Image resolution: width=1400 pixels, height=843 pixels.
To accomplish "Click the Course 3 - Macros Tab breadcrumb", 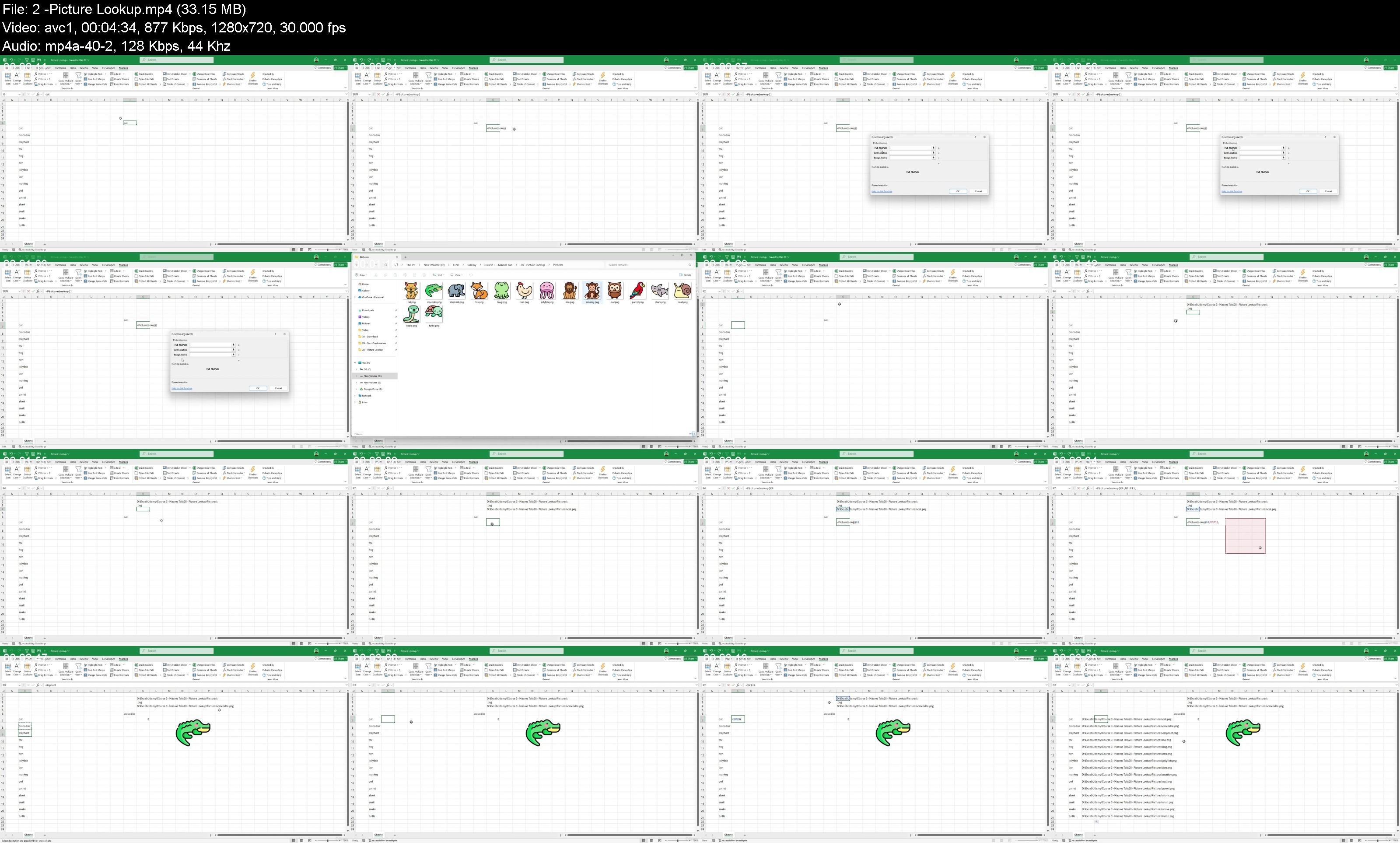I will point(498,265).
